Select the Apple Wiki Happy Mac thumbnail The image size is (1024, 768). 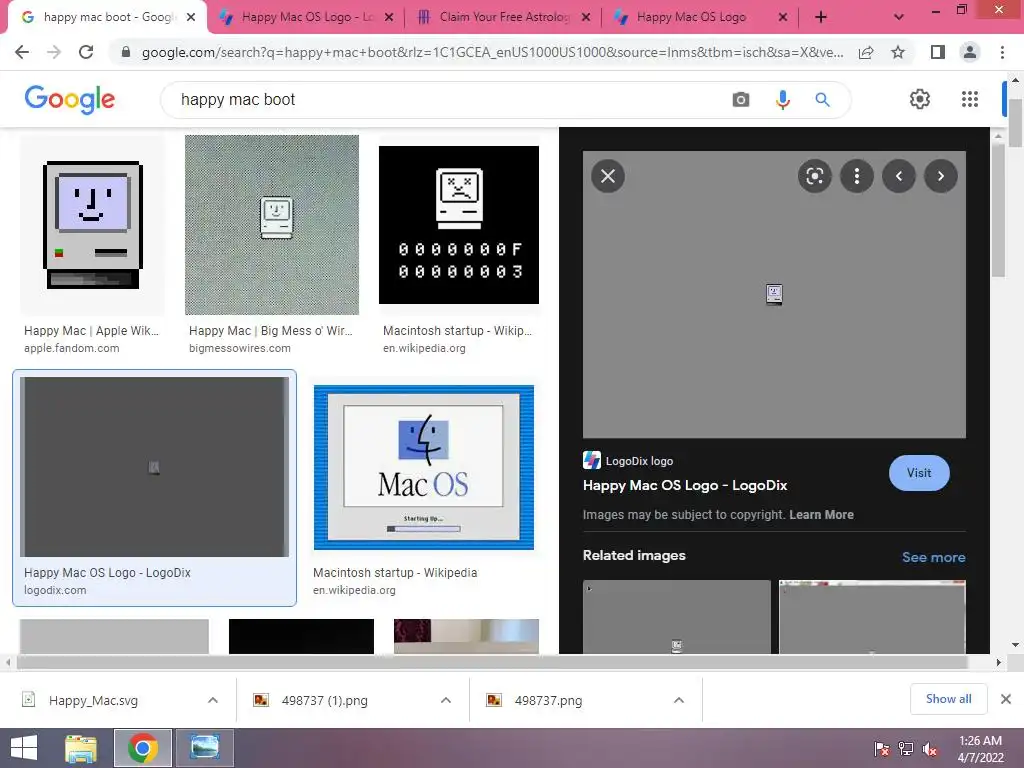point(92,225)
